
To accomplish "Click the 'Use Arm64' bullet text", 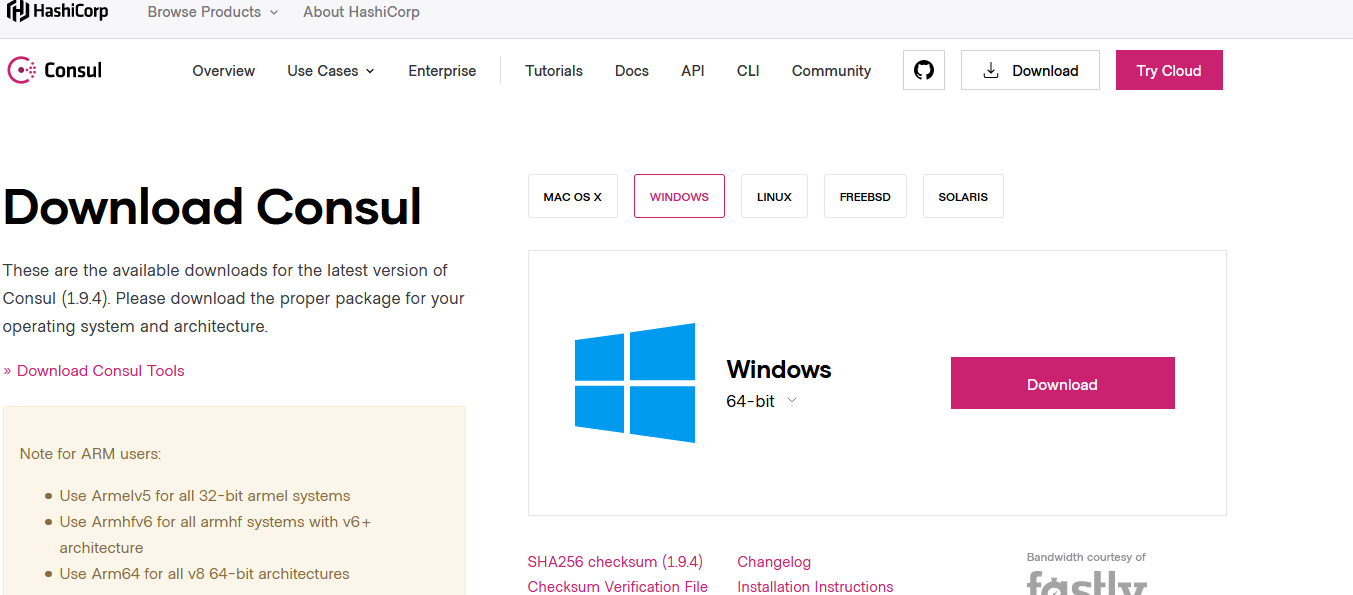I will pos(204,574).
